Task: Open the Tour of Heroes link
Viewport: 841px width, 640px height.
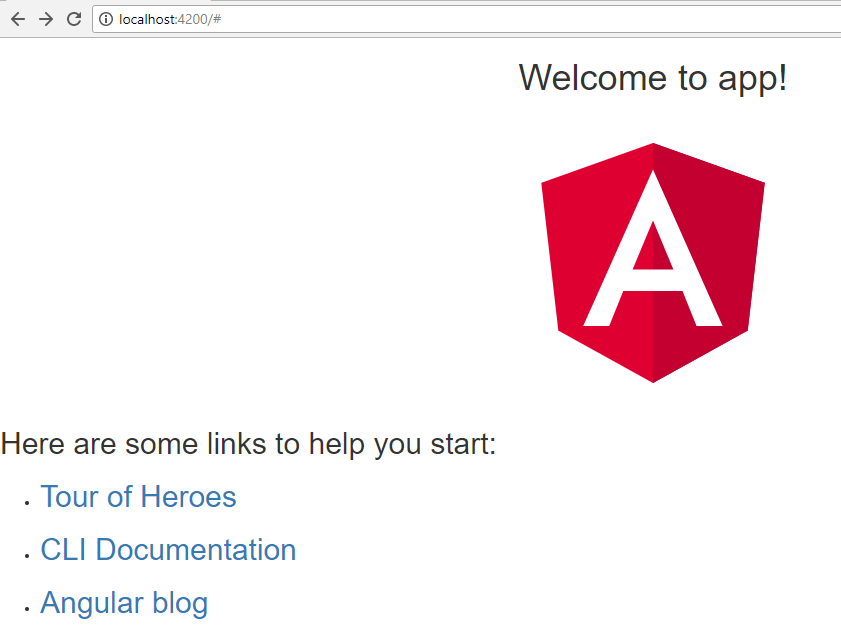Action: (138, 497)
